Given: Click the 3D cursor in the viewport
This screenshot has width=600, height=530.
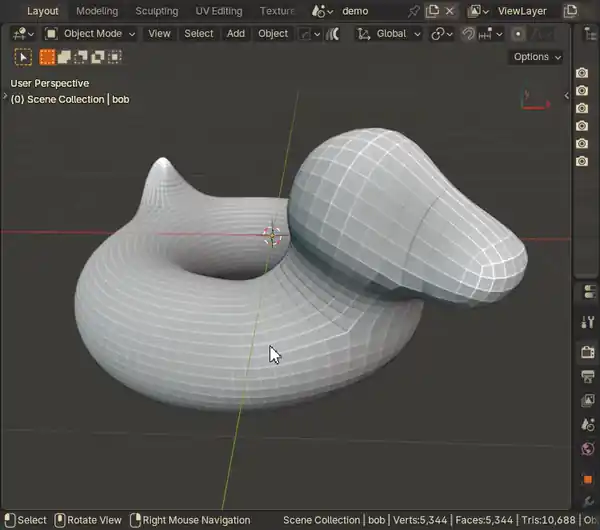Looking at the screenshot, I should (x=272, y=236).
